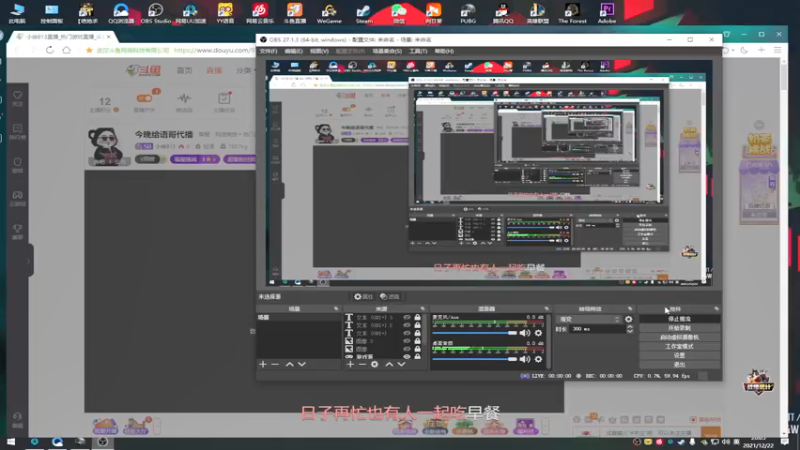The image size is (800, 450).
Task: Open the PUBG desktop shortcut
Action: click(468, 13)
